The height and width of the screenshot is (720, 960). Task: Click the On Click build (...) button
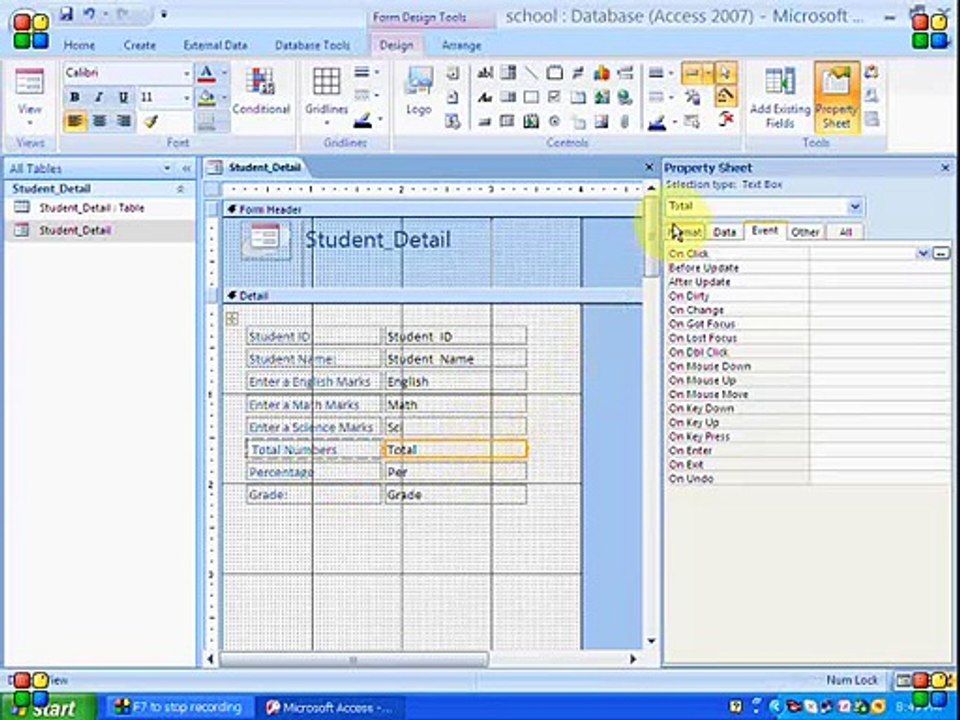click(x=941, y=253)
